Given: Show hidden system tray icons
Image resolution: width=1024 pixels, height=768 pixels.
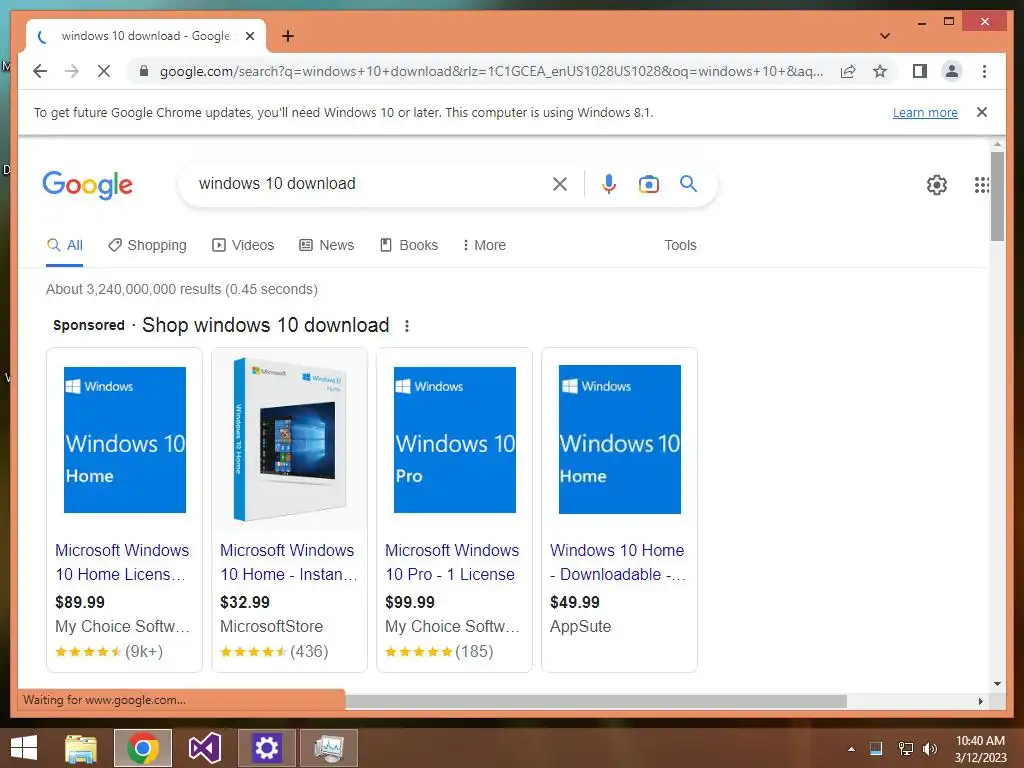Looking at the screenshot, I should [x=851, y=749].
